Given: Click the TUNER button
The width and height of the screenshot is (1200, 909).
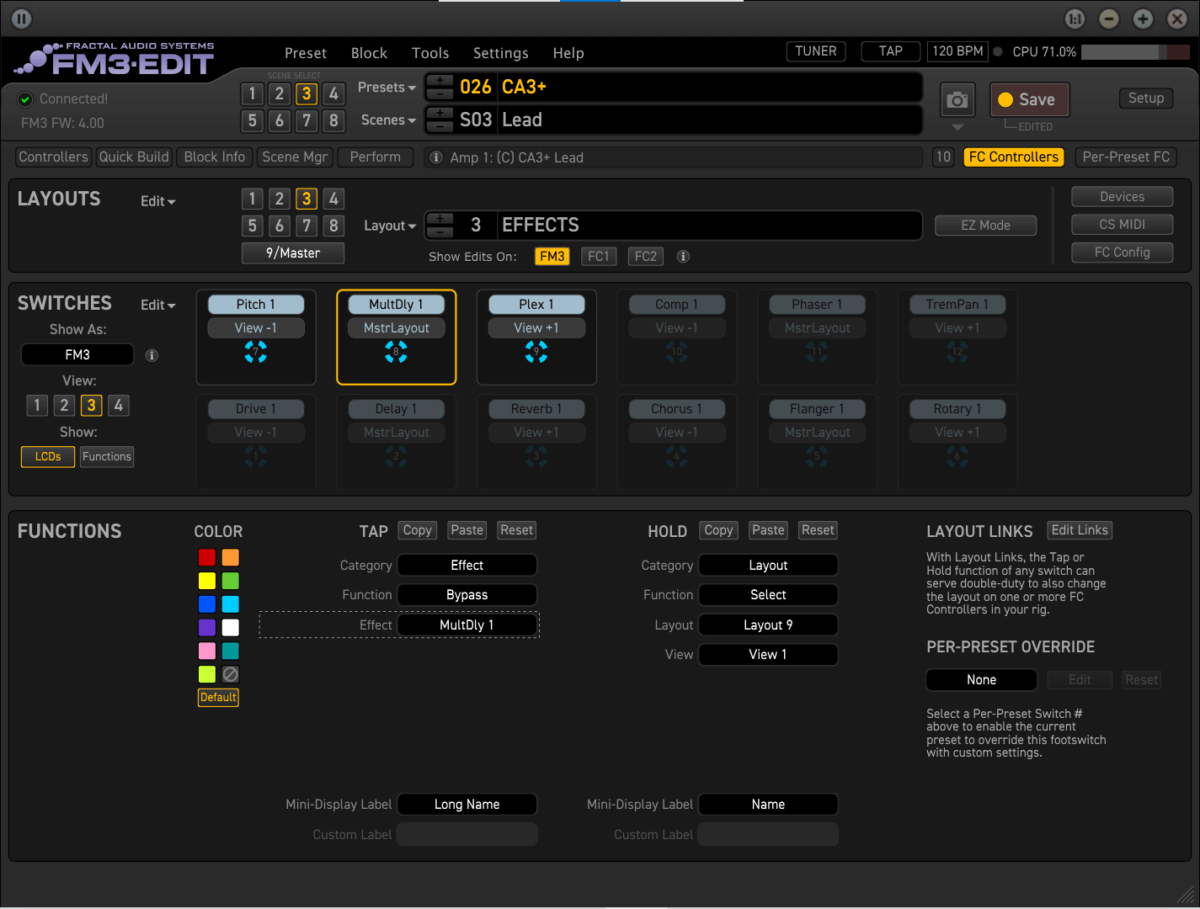Looking at the screenshot, I should click(816, 51).
